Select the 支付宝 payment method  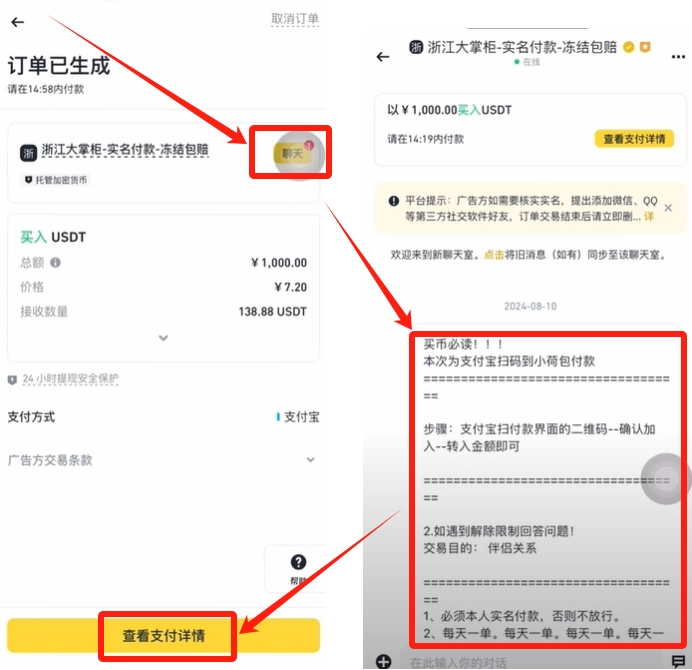(x=298, y=417)
